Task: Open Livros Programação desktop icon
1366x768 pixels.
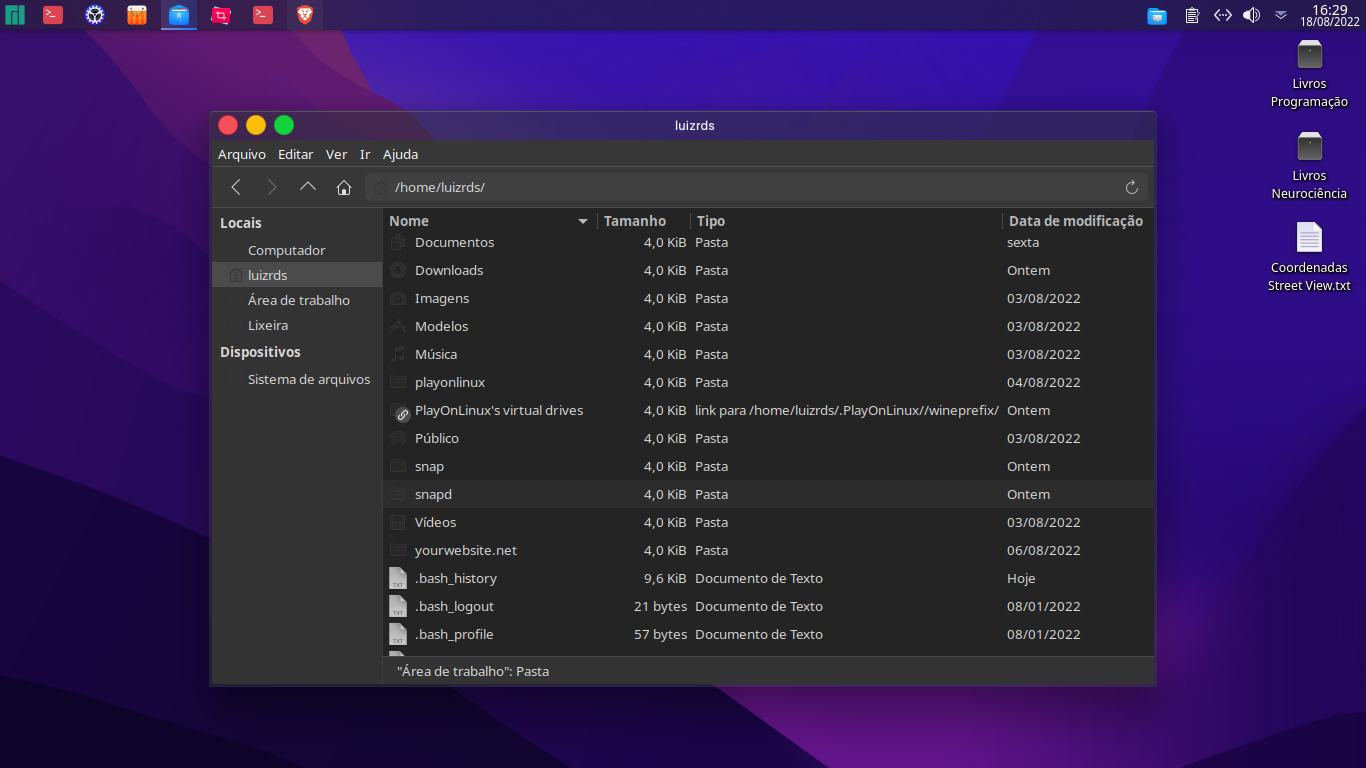Action: tap(1309, 73)
